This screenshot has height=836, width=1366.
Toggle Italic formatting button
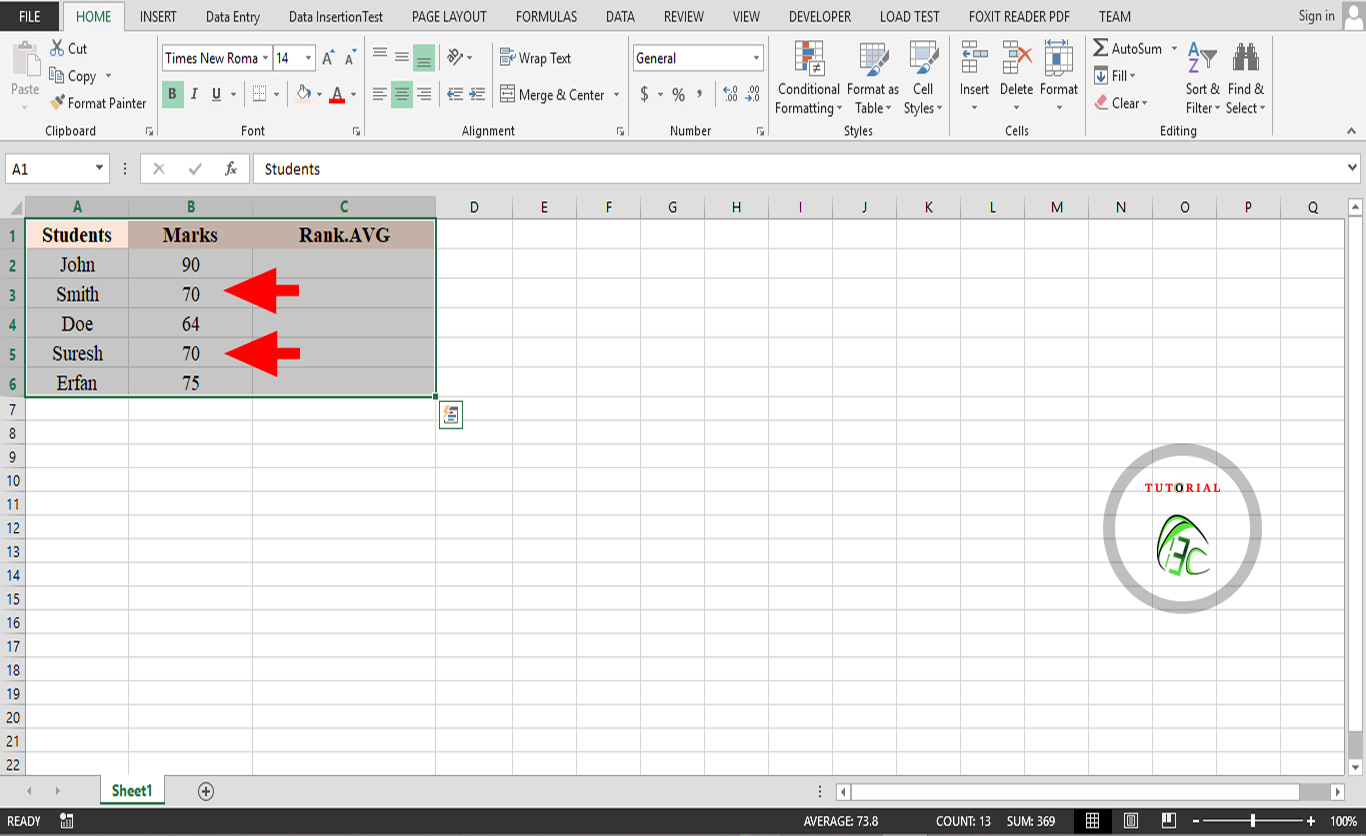194,94
